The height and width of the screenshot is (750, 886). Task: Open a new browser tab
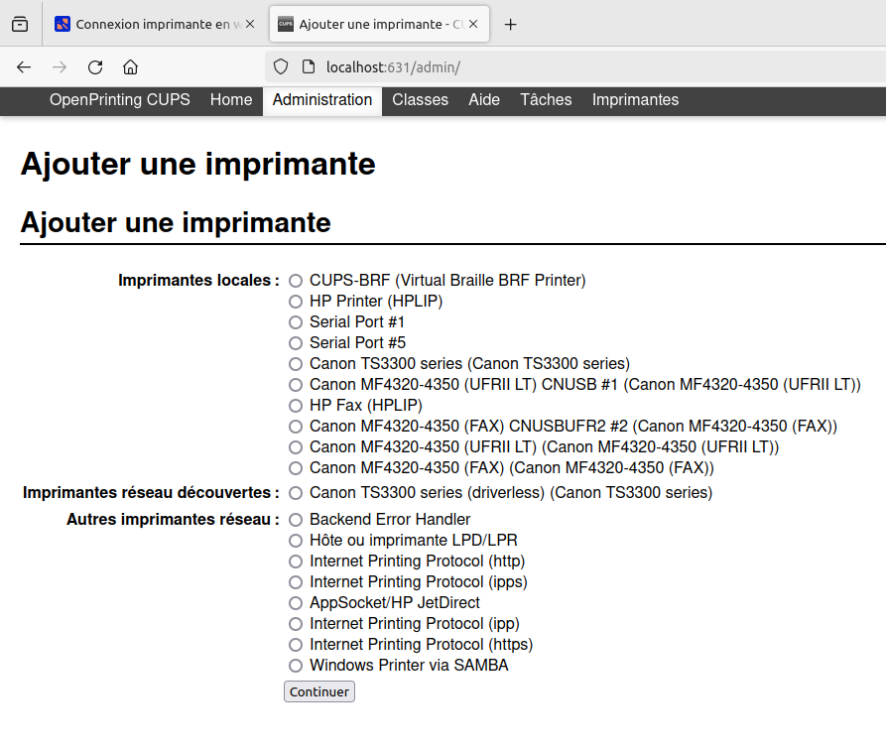[x=510, y=24]
